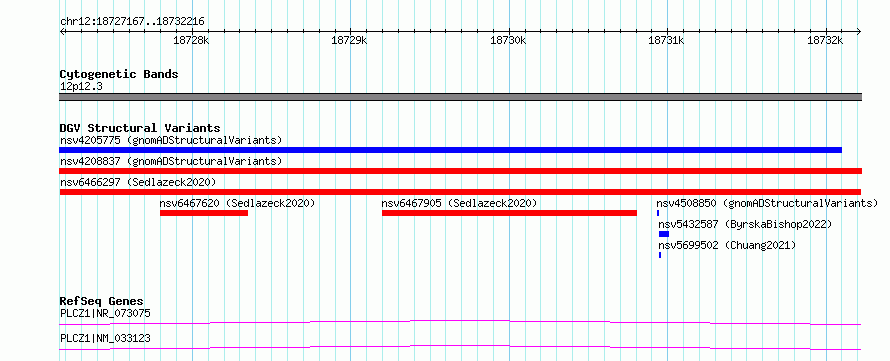890x361 pixels.
Task: Select the blue nsv5432587 variant block
Action: coord(664,234)
